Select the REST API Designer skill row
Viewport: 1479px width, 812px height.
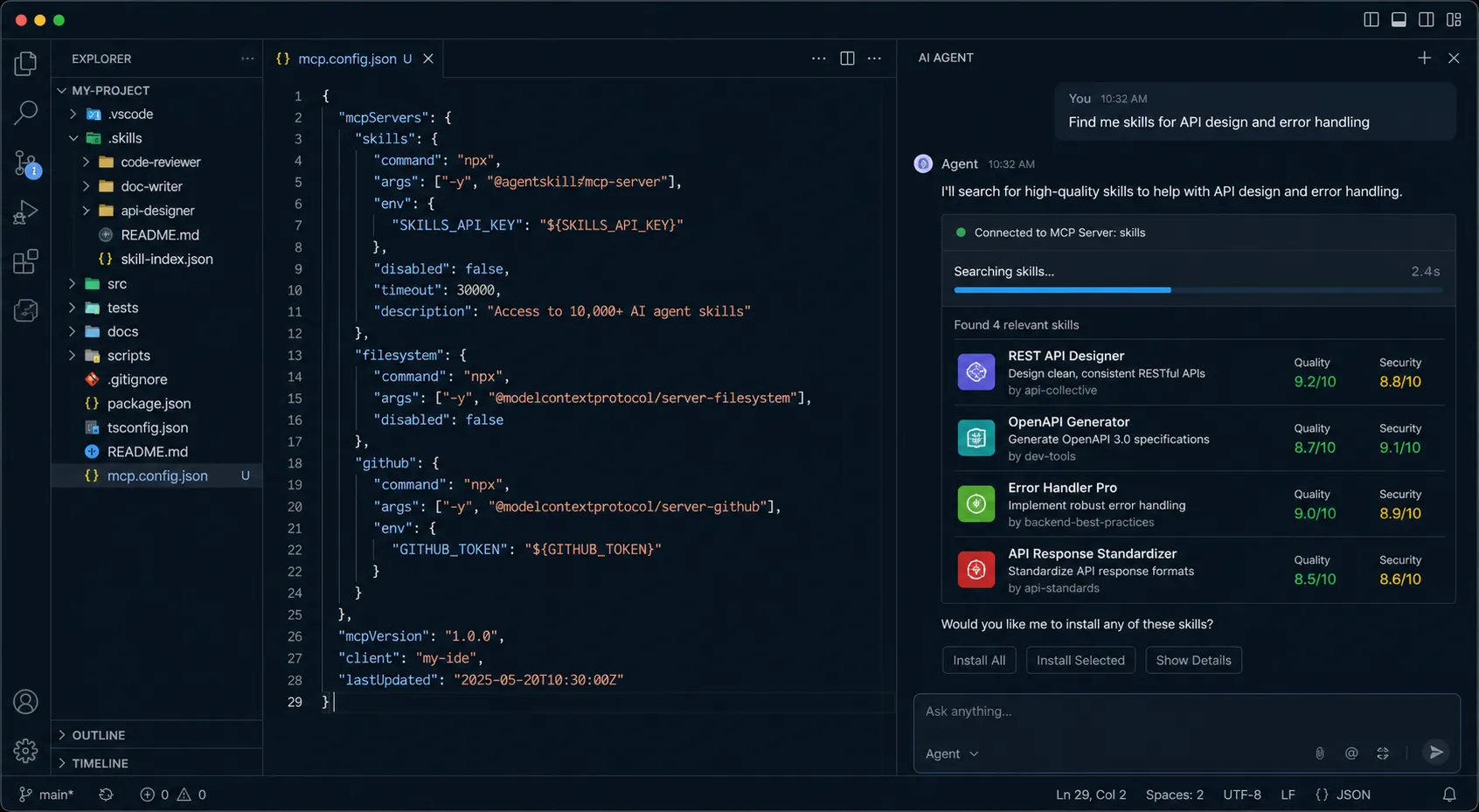click(1198, 372)
